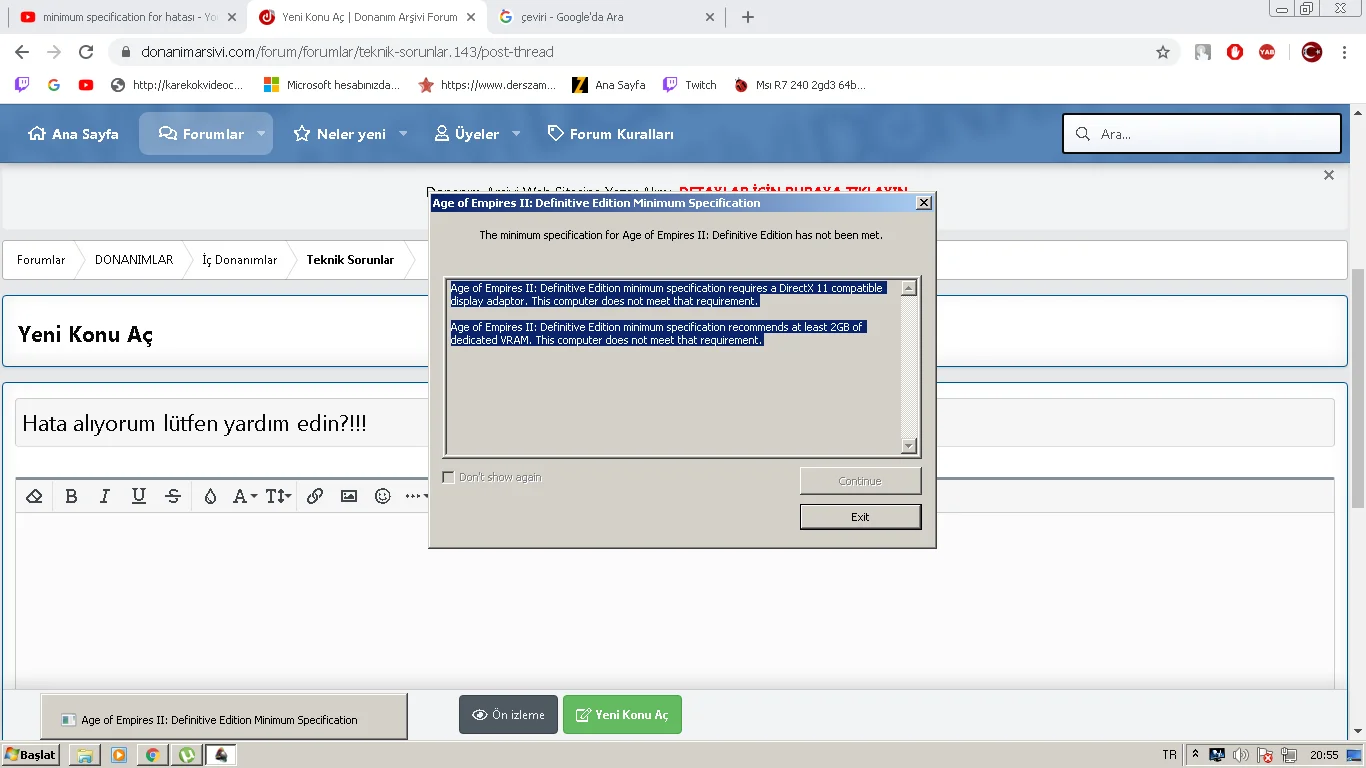1366x768 pixels.
Task: Bookmark this page with the star icon
Action: [x=1163, y=52]
